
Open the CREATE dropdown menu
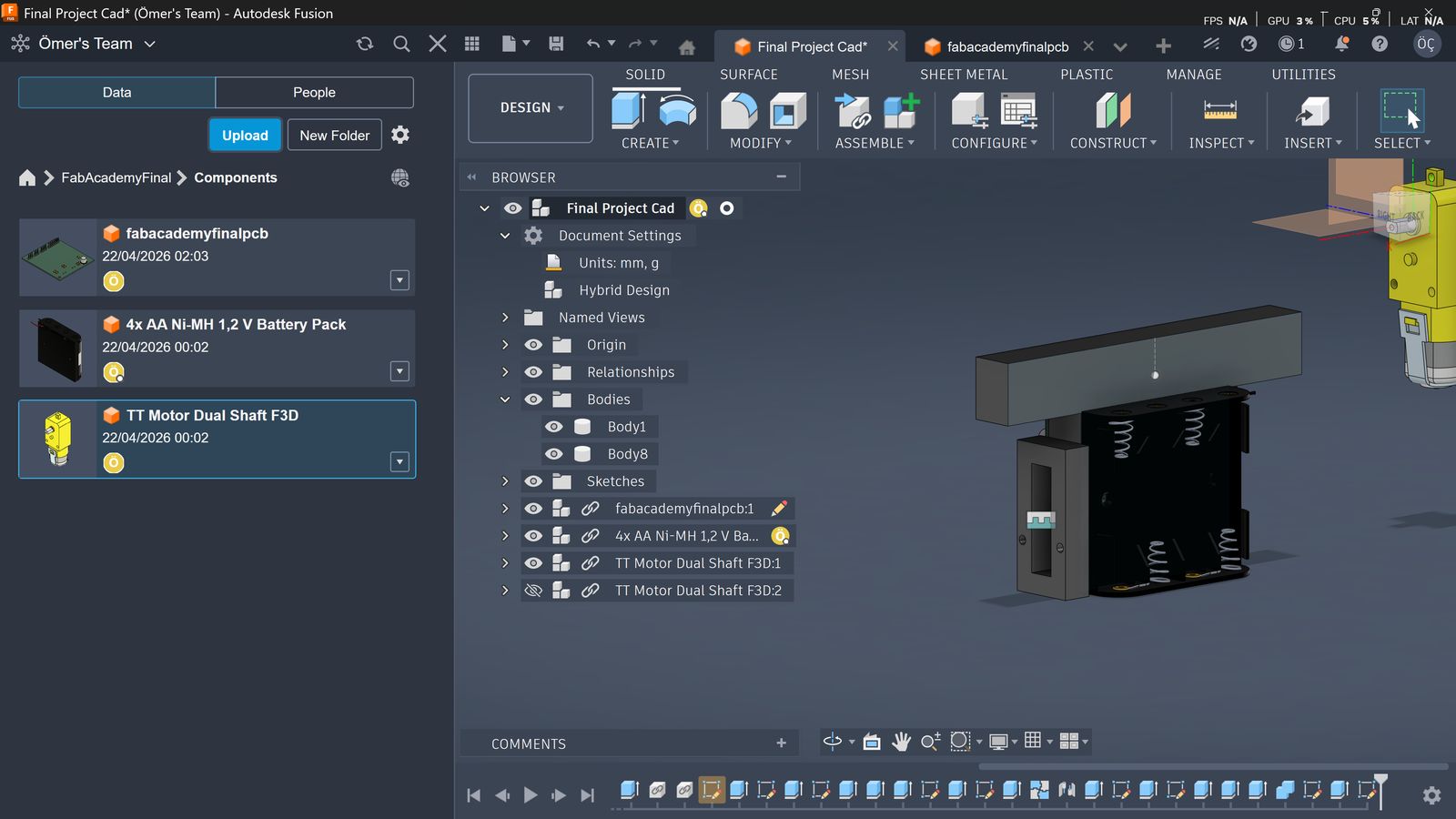(x=651, y=143)
